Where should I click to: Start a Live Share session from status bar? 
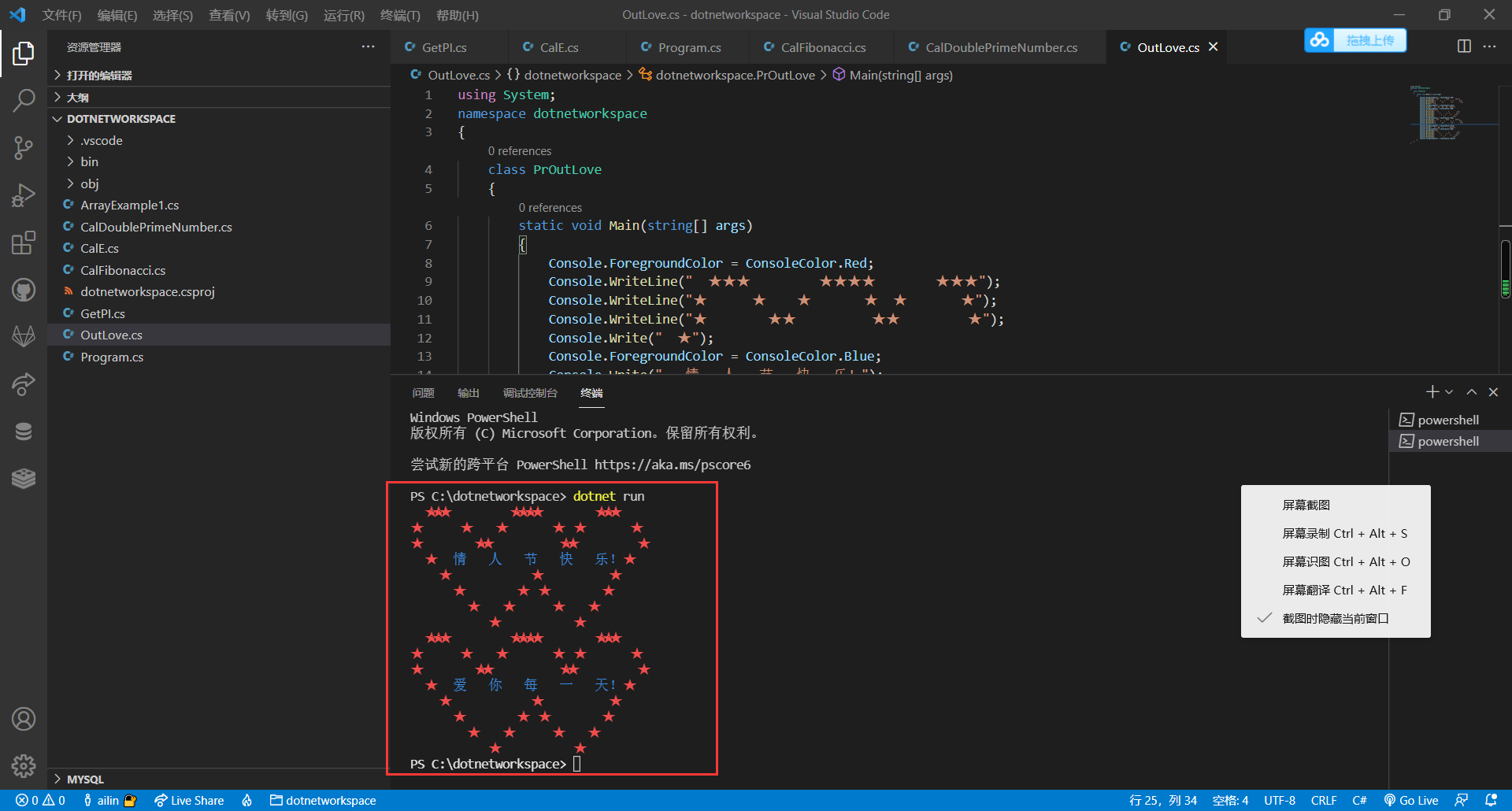coord(189,800)
